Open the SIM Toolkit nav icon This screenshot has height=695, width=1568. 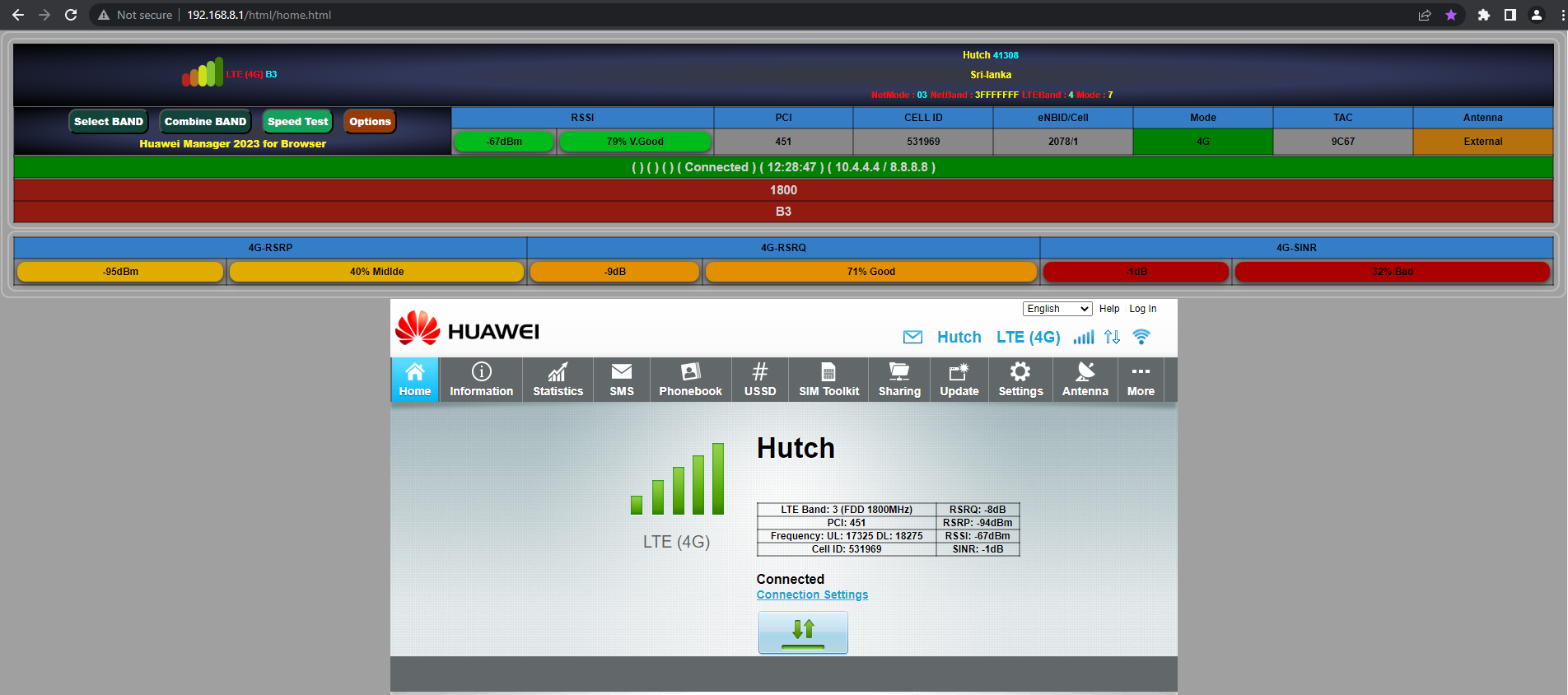pos(828,372)
